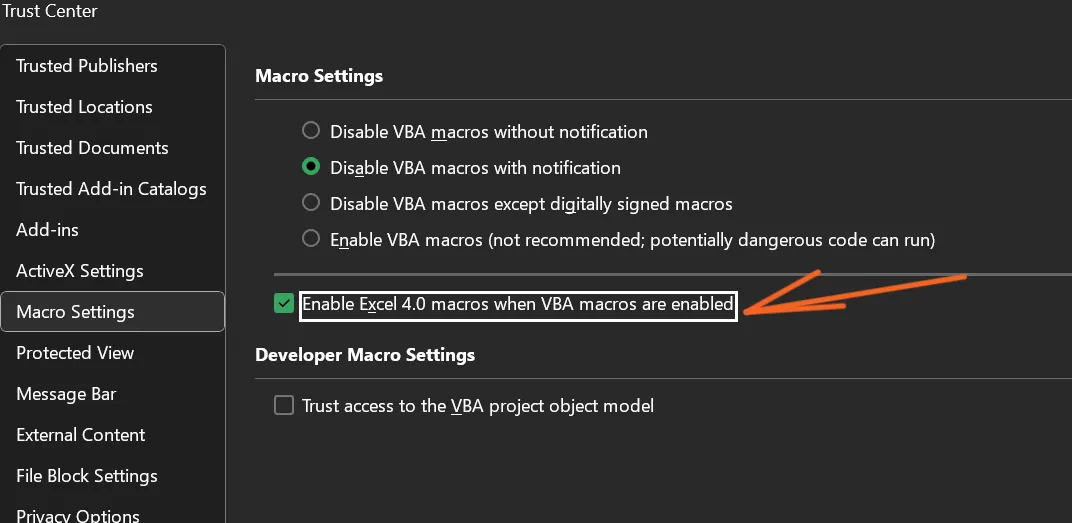Select Macro Settings in the sidebar

tap(75, 312)
